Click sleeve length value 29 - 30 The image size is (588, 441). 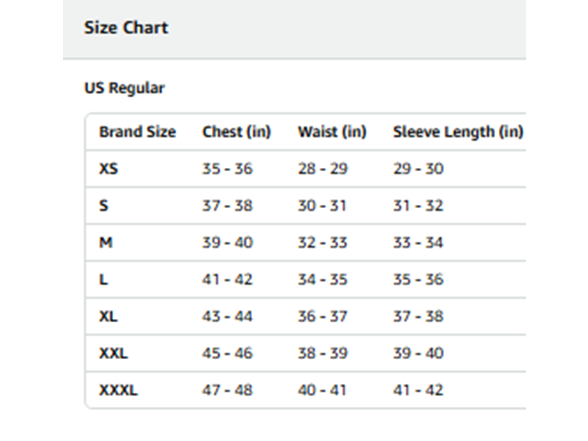pyautogui.click(x=418, y=169)
